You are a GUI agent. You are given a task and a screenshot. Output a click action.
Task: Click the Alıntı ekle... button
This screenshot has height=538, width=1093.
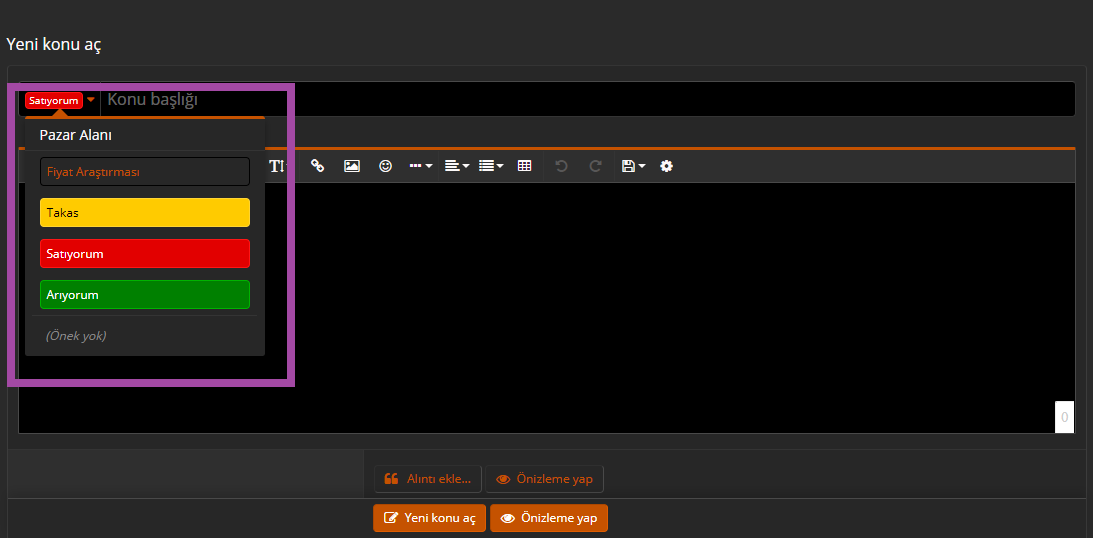click(x=428, y=479)
